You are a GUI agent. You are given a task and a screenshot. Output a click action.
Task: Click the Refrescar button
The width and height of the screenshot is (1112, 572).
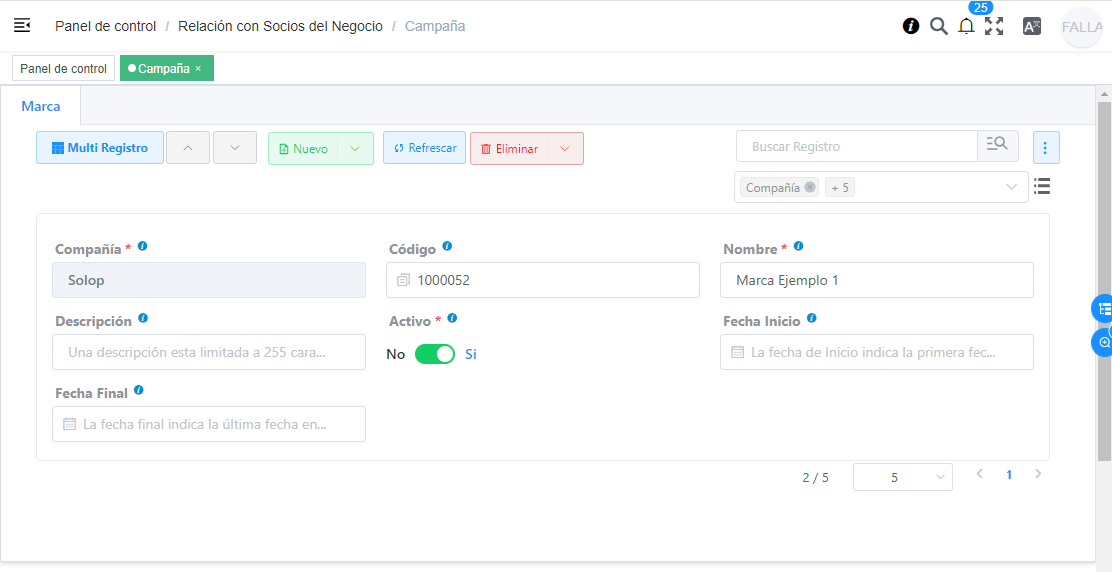[x=424, y=148]
